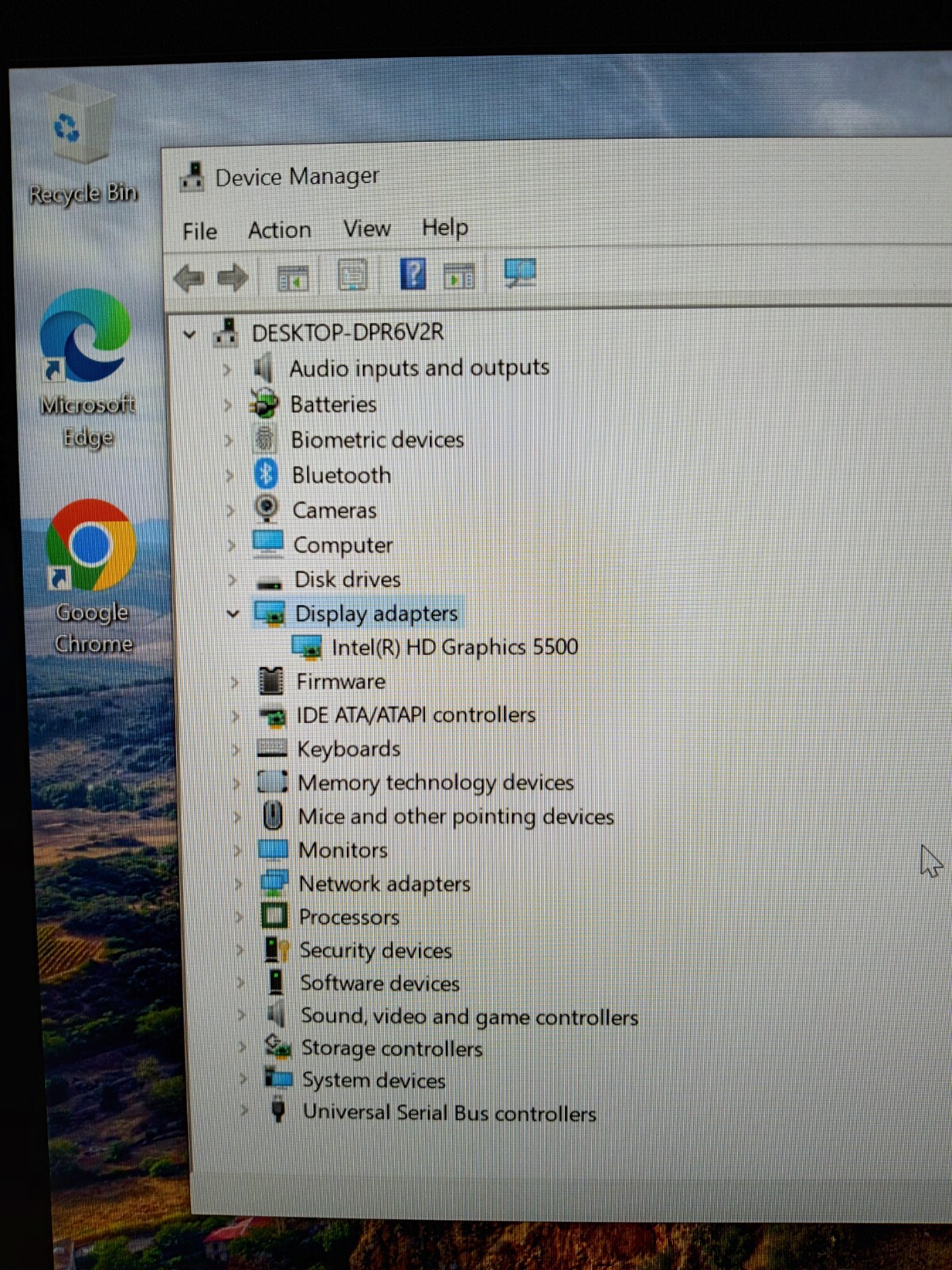Click the Properties toolbar icon
Screen dimensions: 952x1270
pos(352,275)
